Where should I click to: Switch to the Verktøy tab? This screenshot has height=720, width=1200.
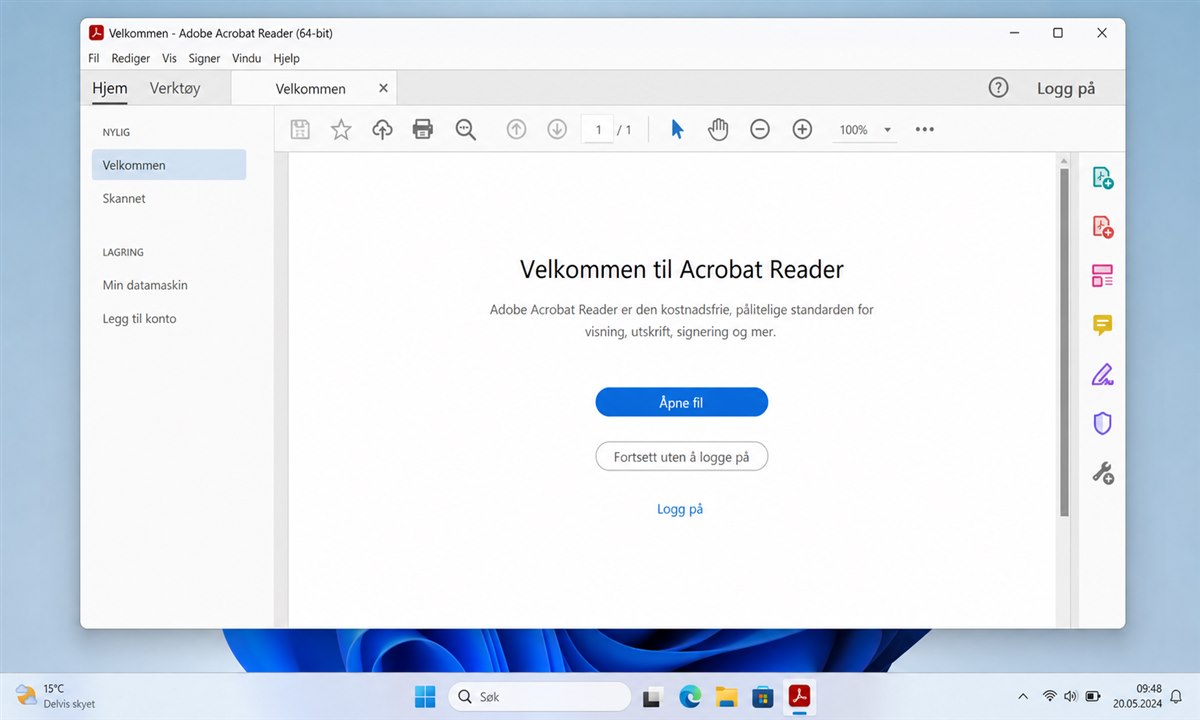(x=175, y=88)
